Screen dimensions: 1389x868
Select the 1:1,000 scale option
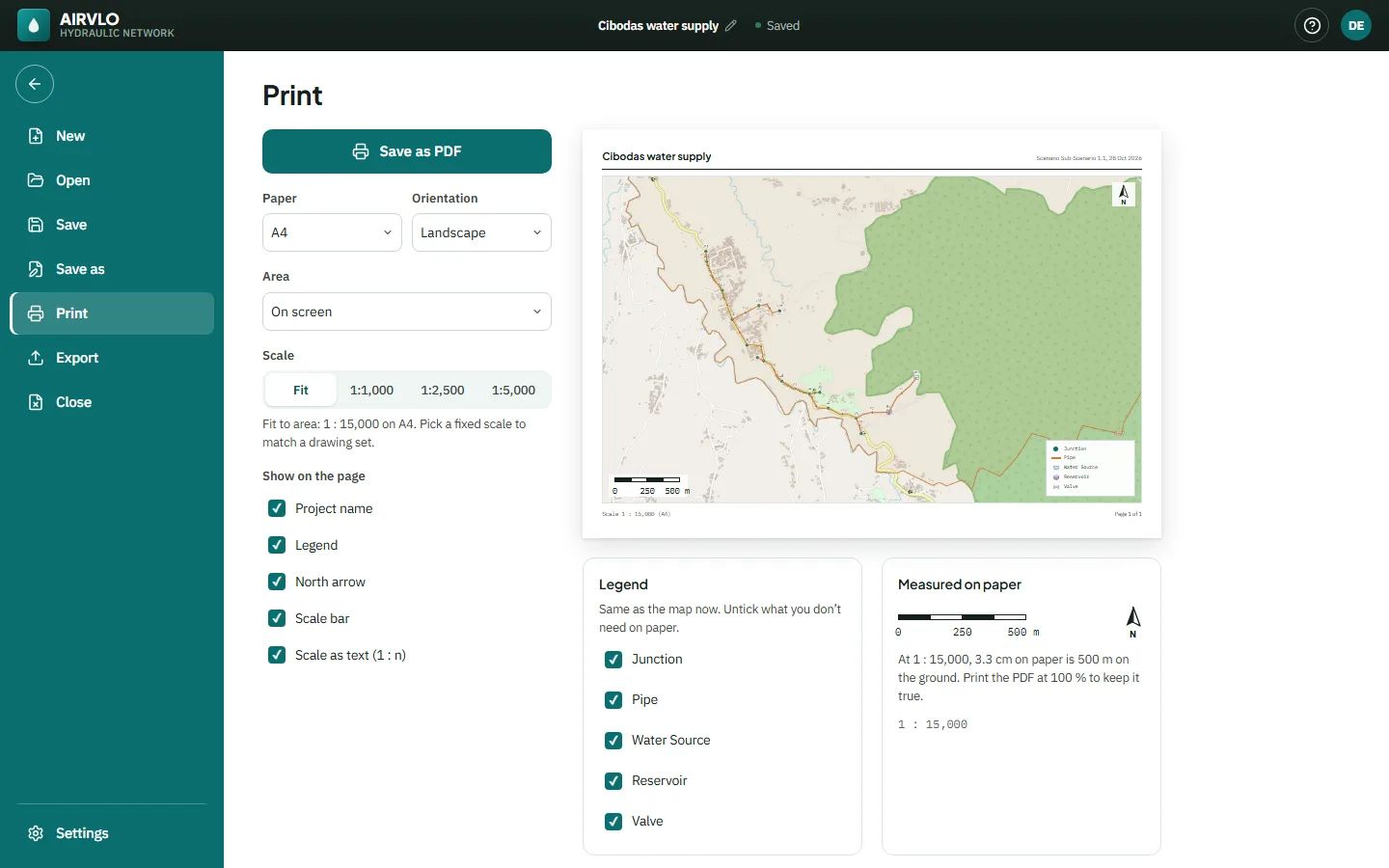(372, 391)
